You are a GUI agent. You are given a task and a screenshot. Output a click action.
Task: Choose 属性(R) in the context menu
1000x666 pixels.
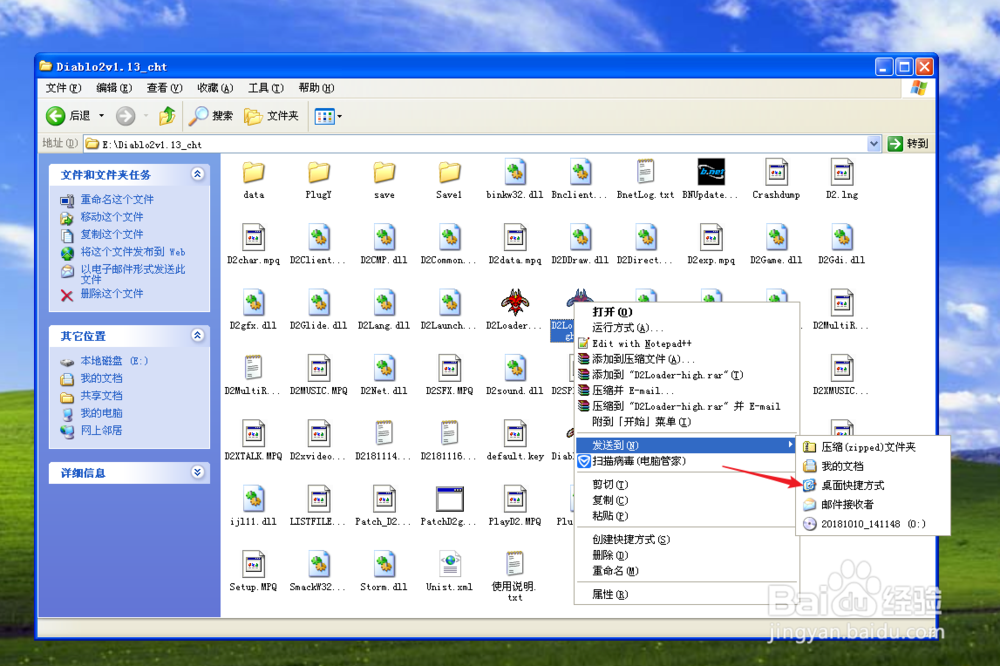(687, 595)
